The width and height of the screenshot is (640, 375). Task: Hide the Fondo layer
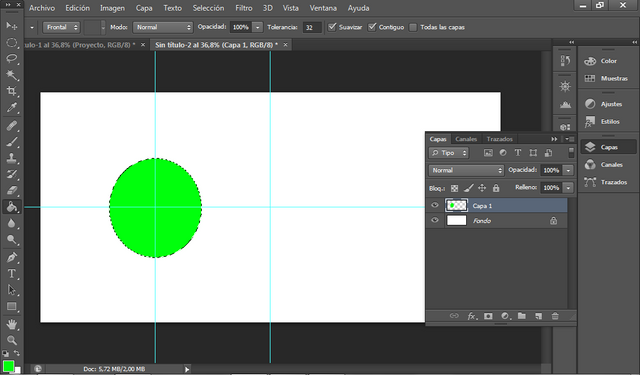(435, 220)
